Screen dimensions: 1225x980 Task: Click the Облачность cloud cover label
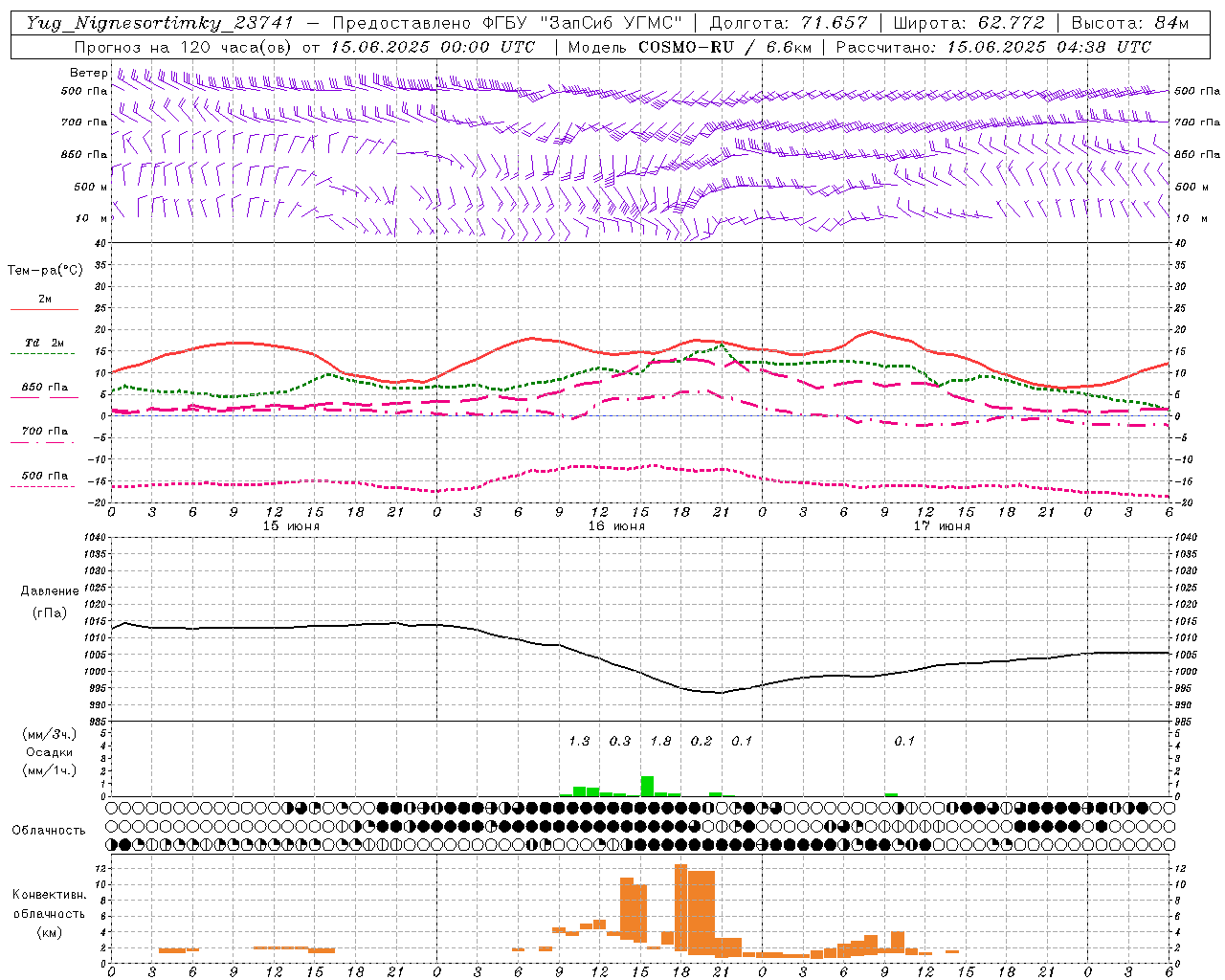(49, 831)
